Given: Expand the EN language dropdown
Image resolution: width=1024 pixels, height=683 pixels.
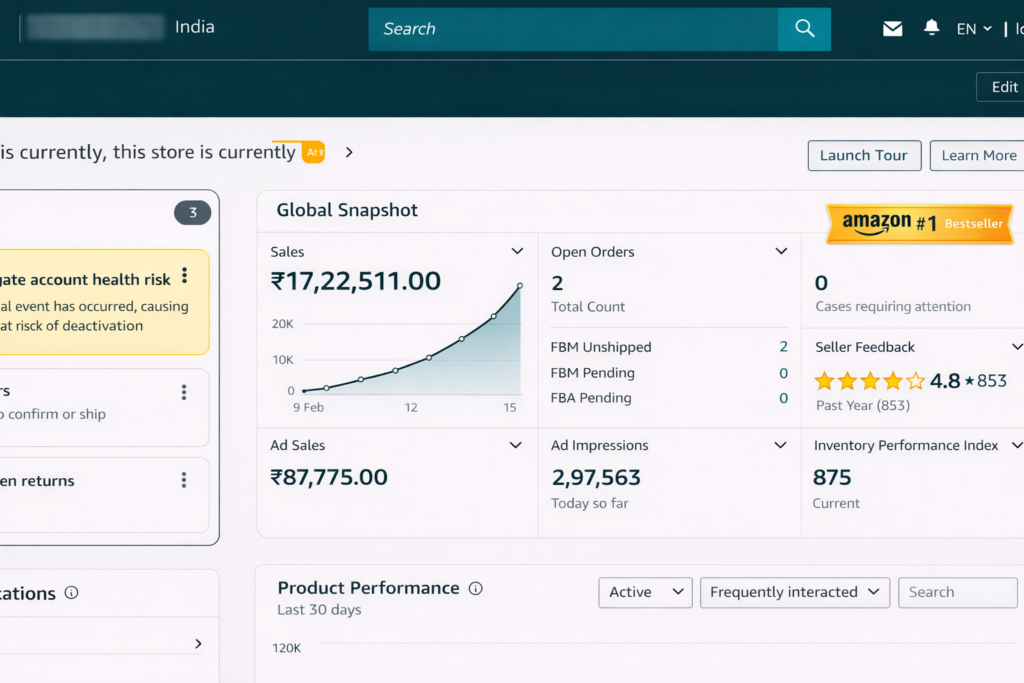Looking at the screenshot, I should 973,29.
